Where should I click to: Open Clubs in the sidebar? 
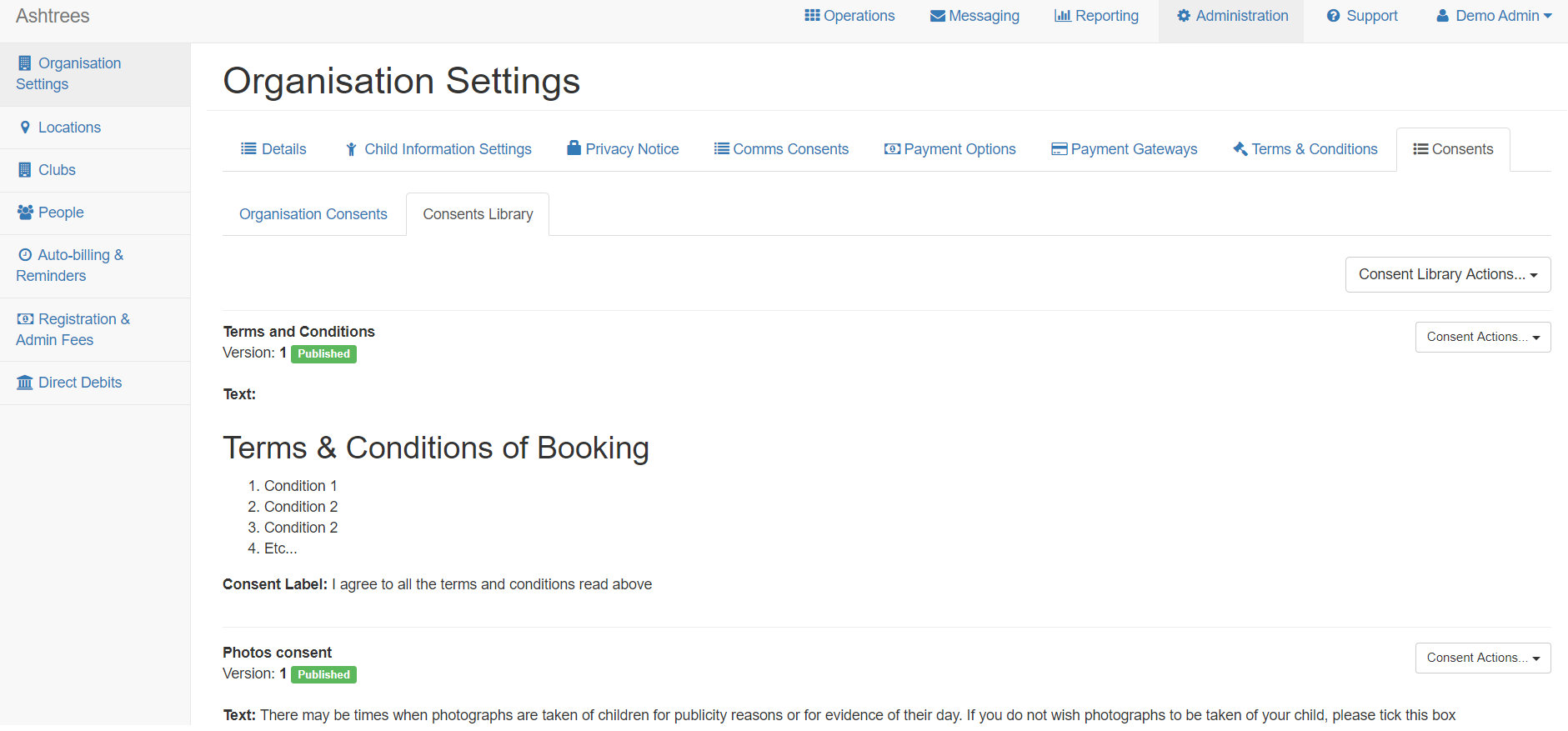coord(57,170)
